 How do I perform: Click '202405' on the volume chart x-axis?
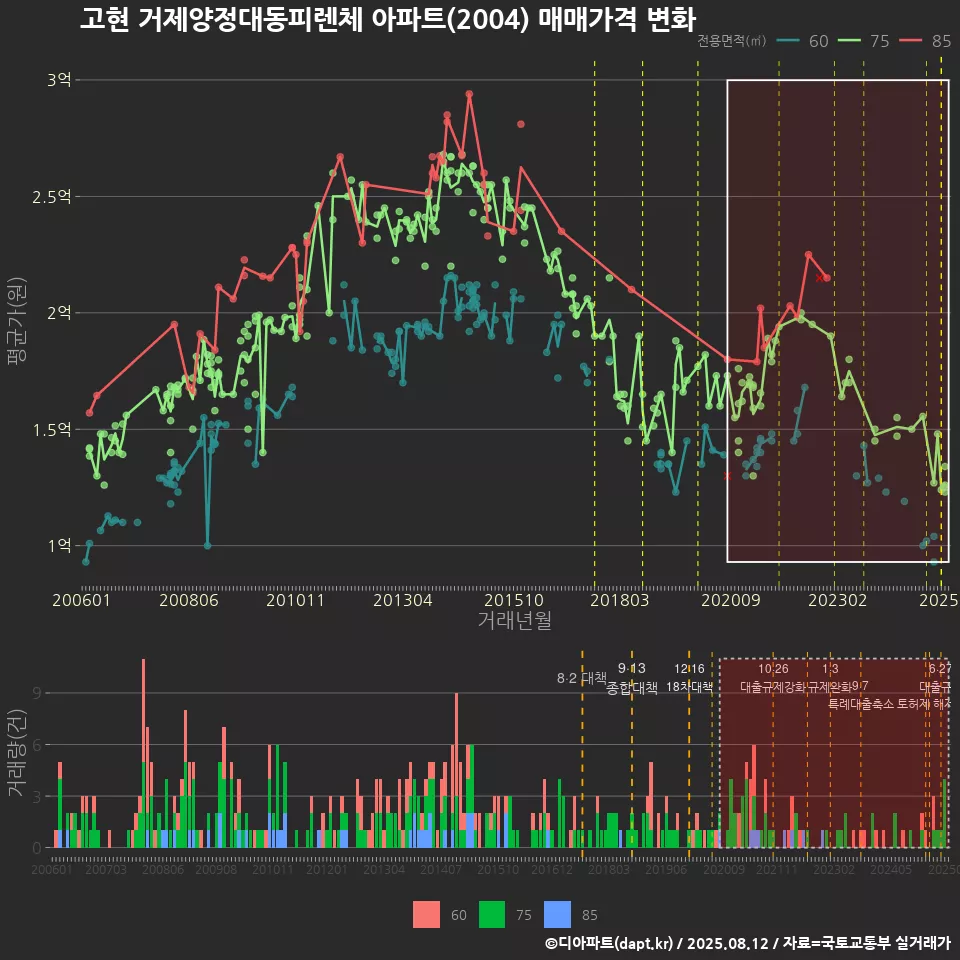891,869
